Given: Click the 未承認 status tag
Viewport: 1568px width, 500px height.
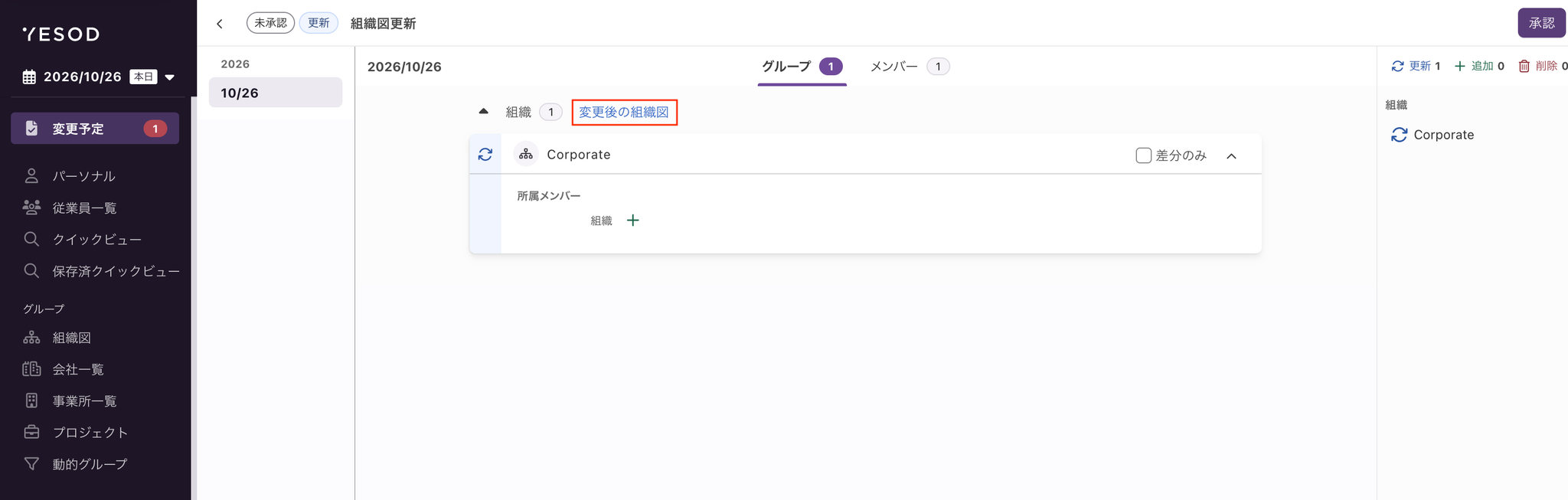Looking at the screenshot, I should [270, 23].
